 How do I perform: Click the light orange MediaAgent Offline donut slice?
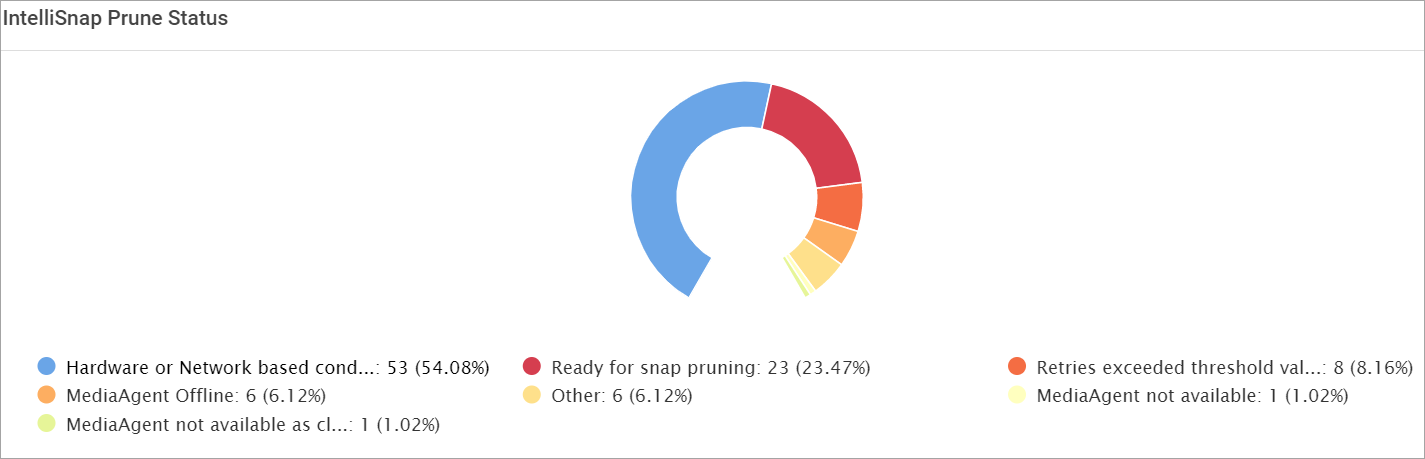tap(831, 241)
